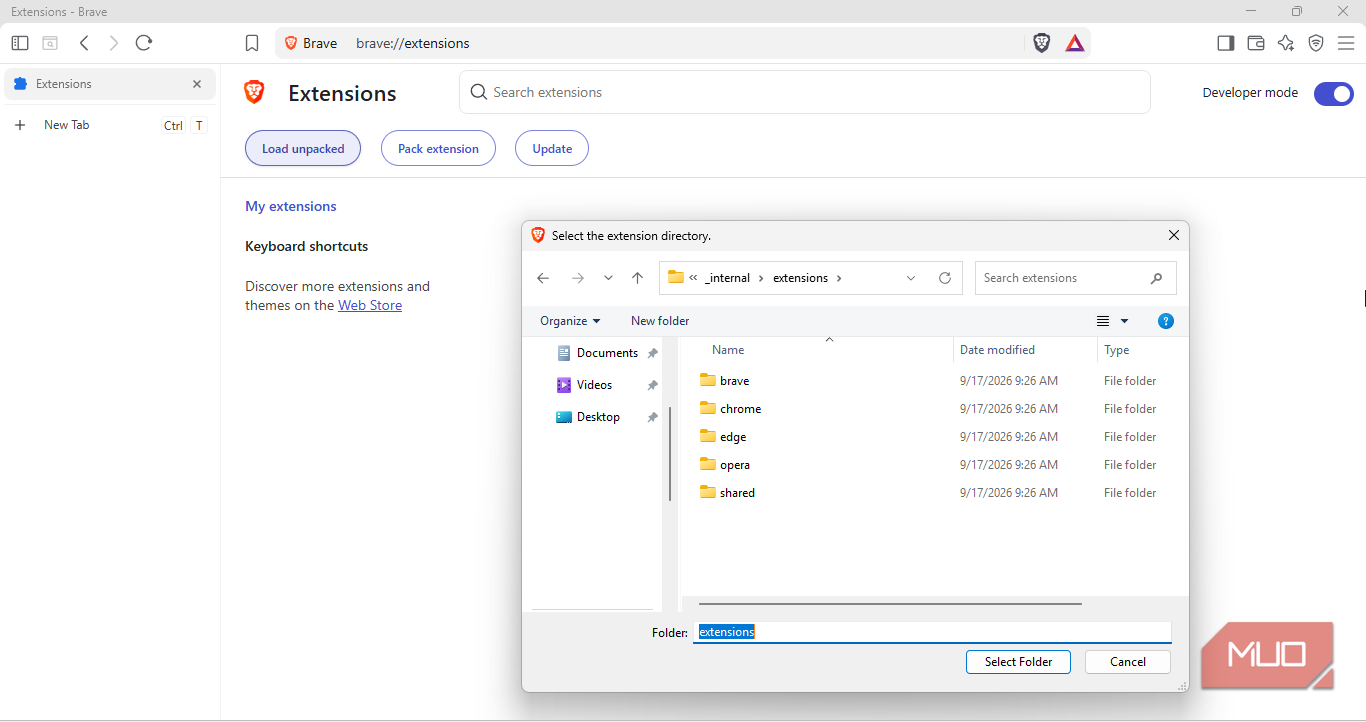Select the edge folder
Viewport: 1366px width, 722px height.
pyautogui.click(x=723, y=437)
